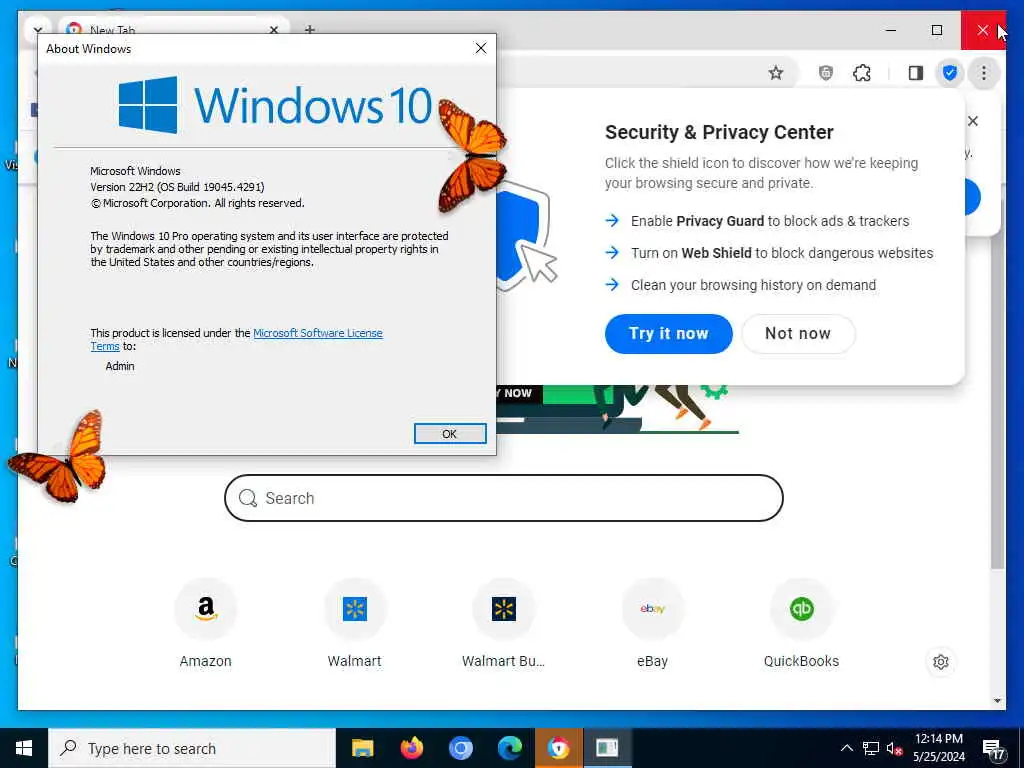Click the taskbar search box
This screenshot has width=1024, height=768.
coord(191,748)
